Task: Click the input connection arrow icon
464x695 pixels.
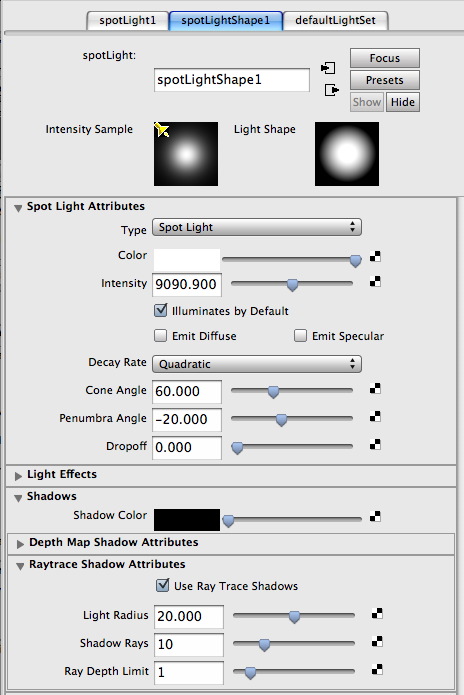Action: coord(328,68)
